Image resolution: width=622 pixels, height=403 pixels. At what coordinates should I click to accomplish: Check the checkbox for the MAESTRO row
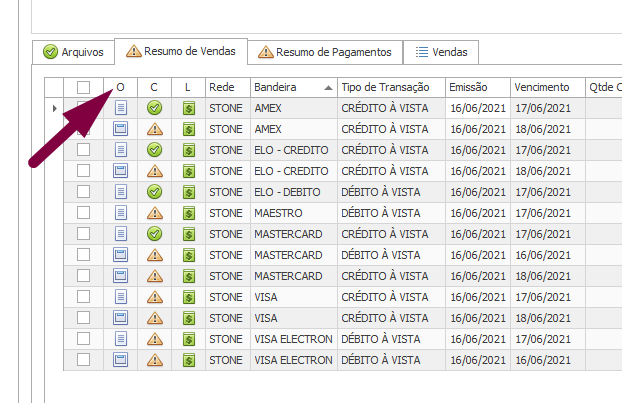[84, 213]
